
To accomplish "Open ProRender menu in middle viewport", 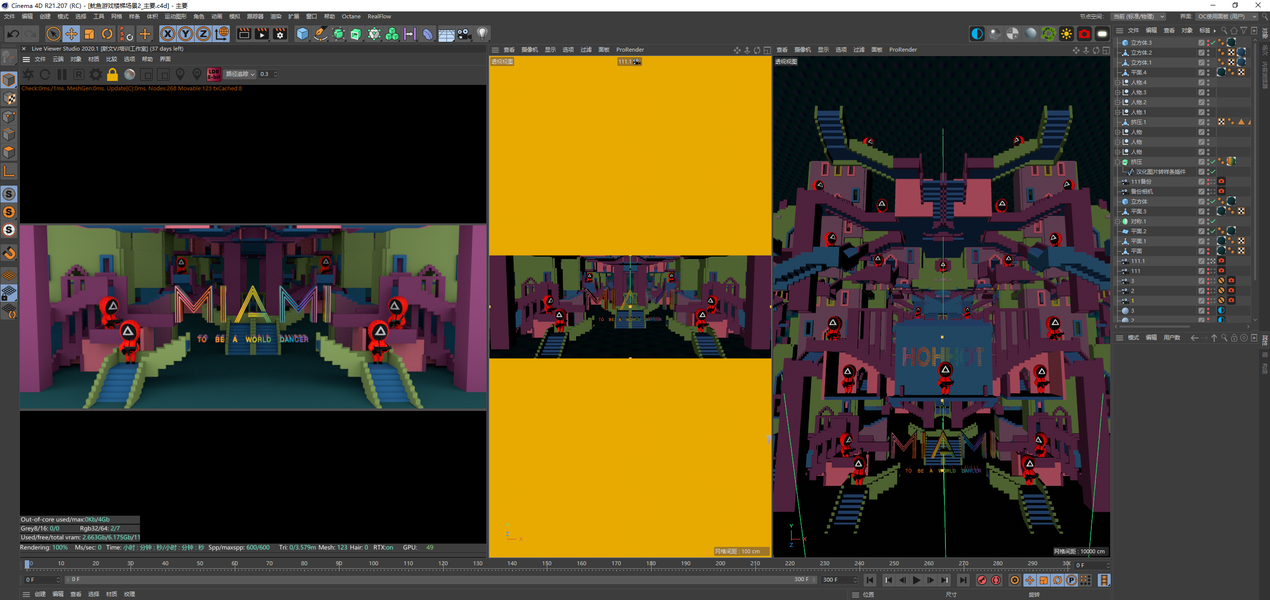I will [630, 49].
